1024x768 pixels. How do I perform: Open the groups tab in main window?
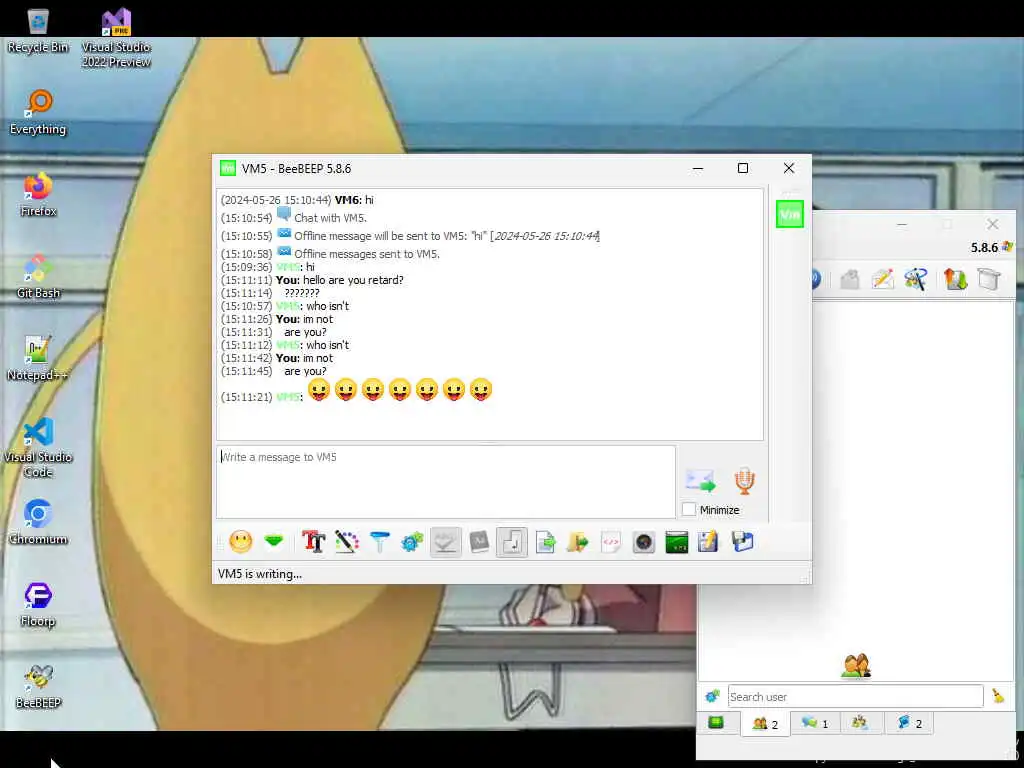pos(860,722)
